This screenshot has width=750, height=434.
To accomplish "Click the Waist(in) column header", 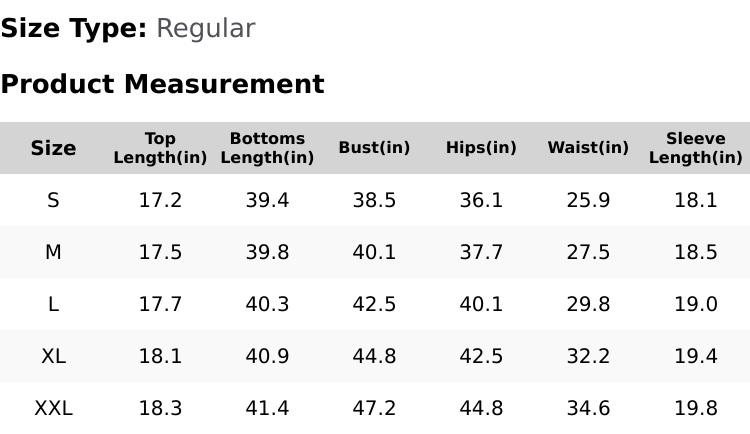I will click(x=588, y=148).
